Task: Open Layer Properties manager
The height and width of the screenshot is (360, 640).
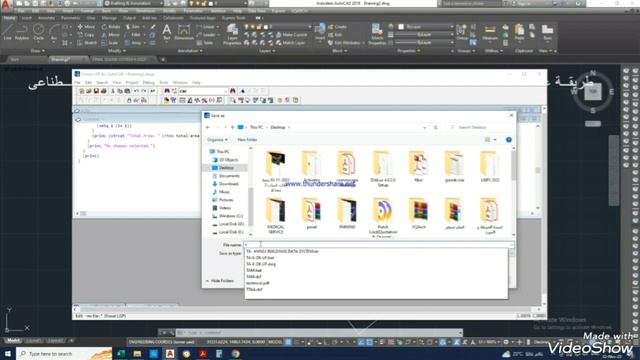Action: coord(232,33)
